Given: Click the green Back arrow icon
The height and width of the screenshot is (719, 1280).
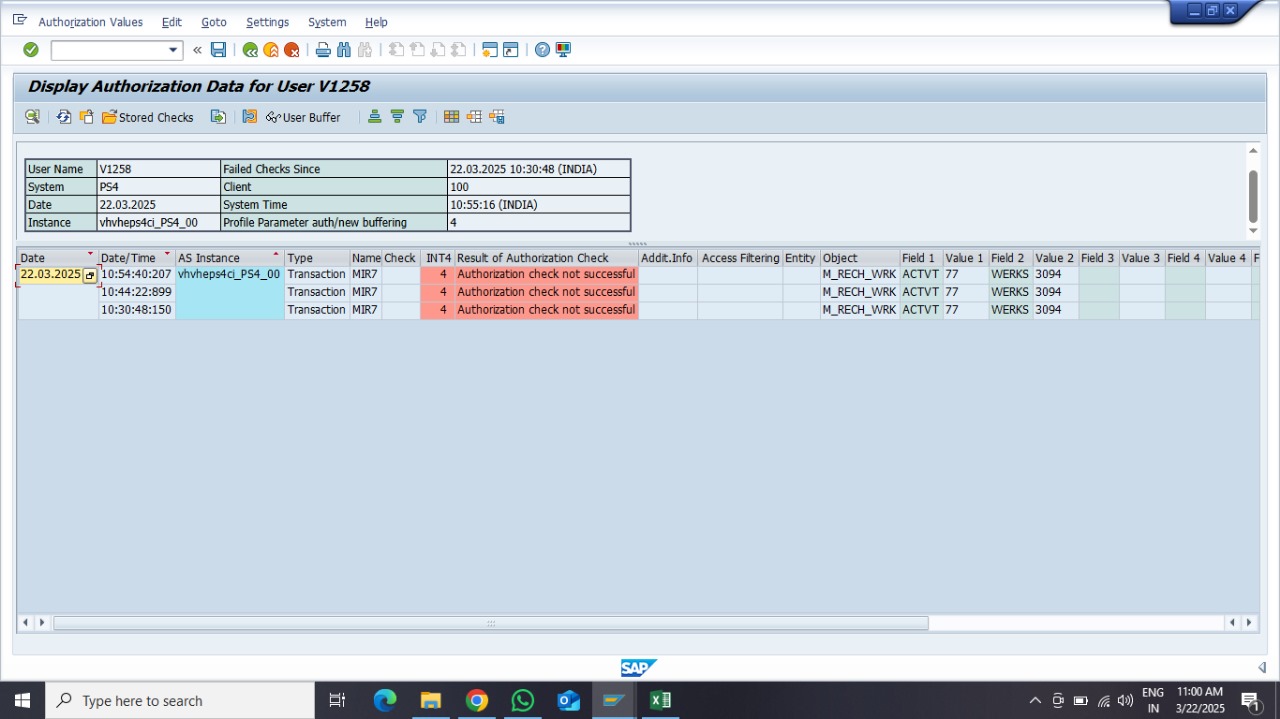Looking at the screenshot, I should coord(250,50).
